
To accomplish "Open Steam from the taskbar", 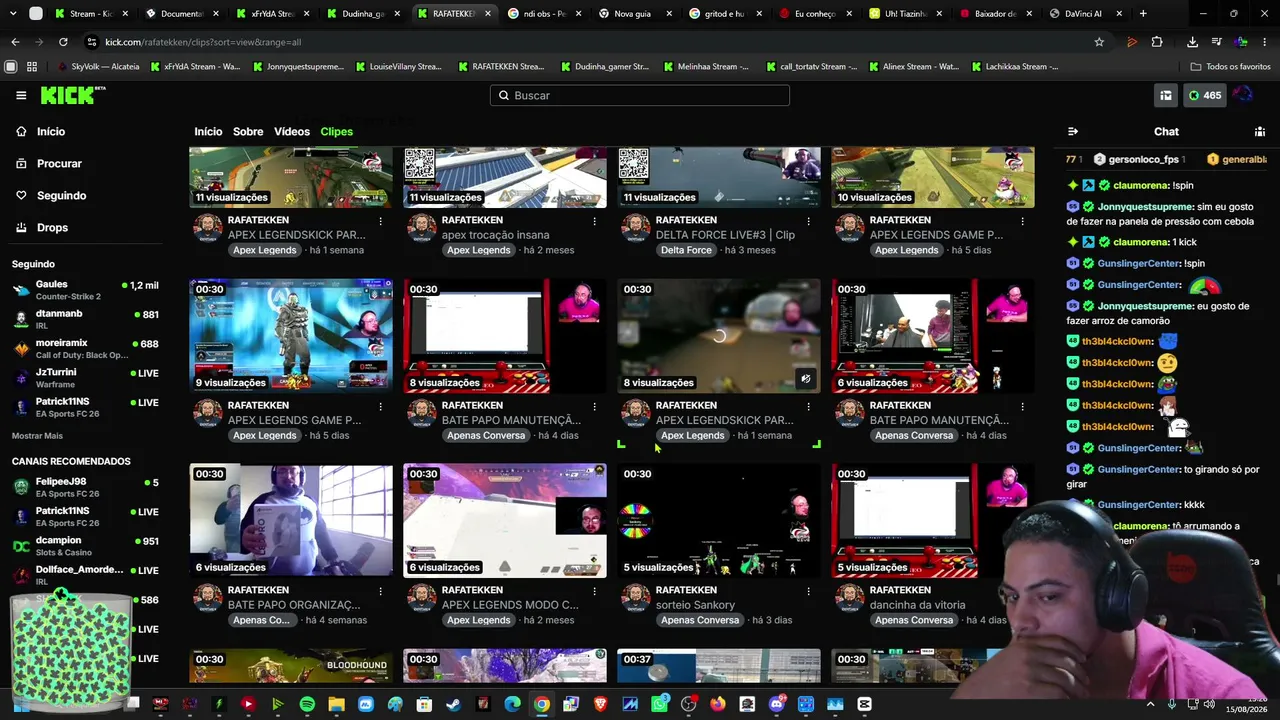I will tap(453, 704).
